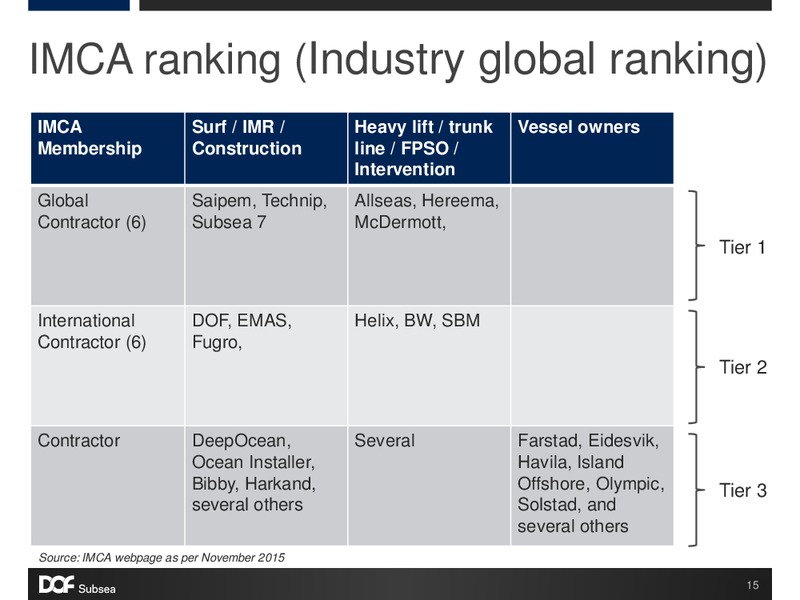Image resolution: width=800 pixels, height=600 pixels.
Task: Select the 'Heavy lift / trunk line / FPSO / Intervention' header
Action: (429, 148)
